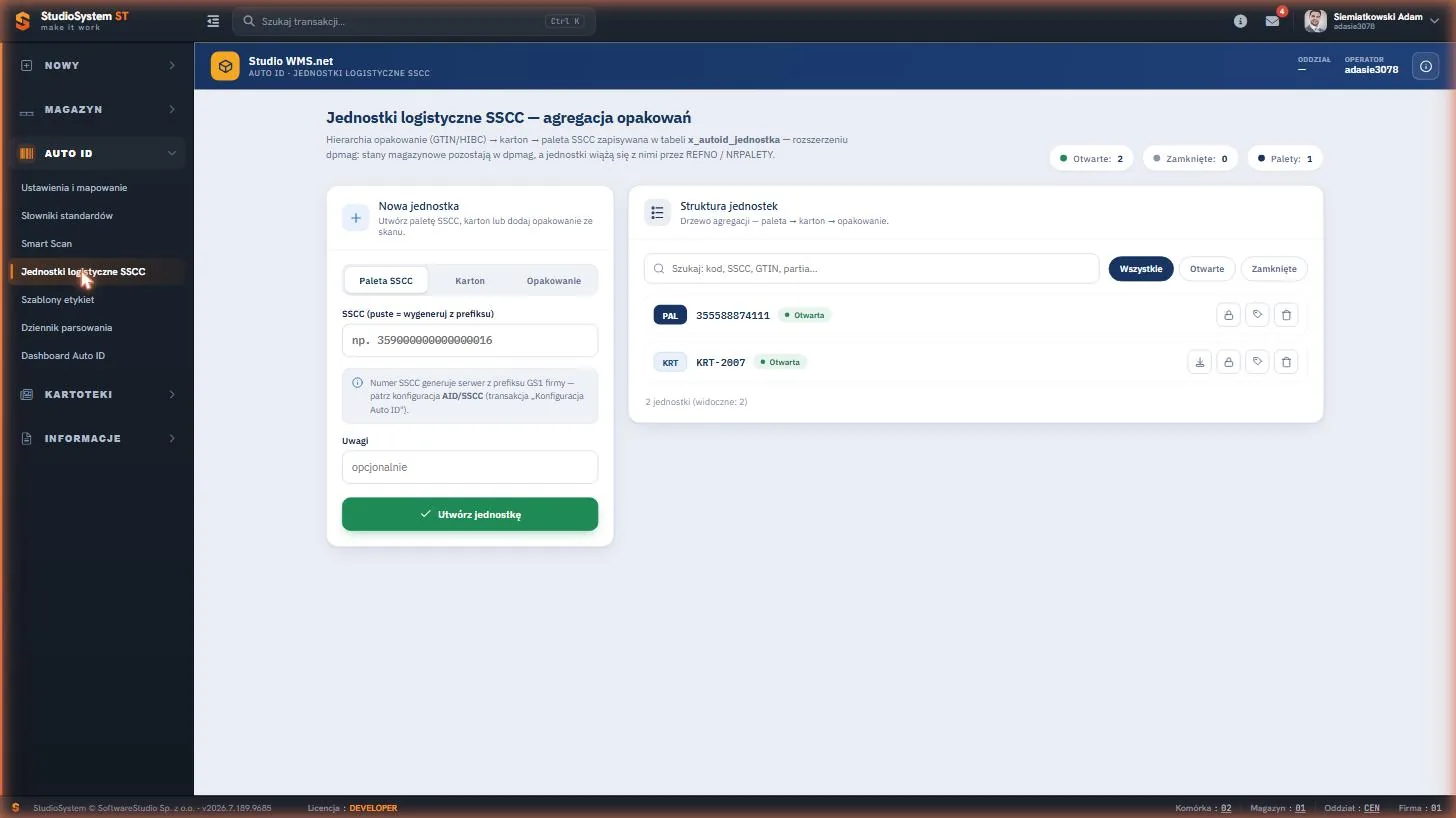Click the Zamknięte: 0 counter chip
1456x818 pixels.
[x=1190, y=158]
